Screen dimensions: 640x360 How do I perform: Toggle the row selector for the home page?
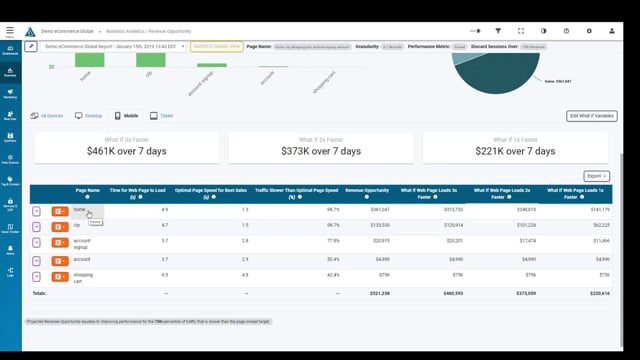(36, 211)
